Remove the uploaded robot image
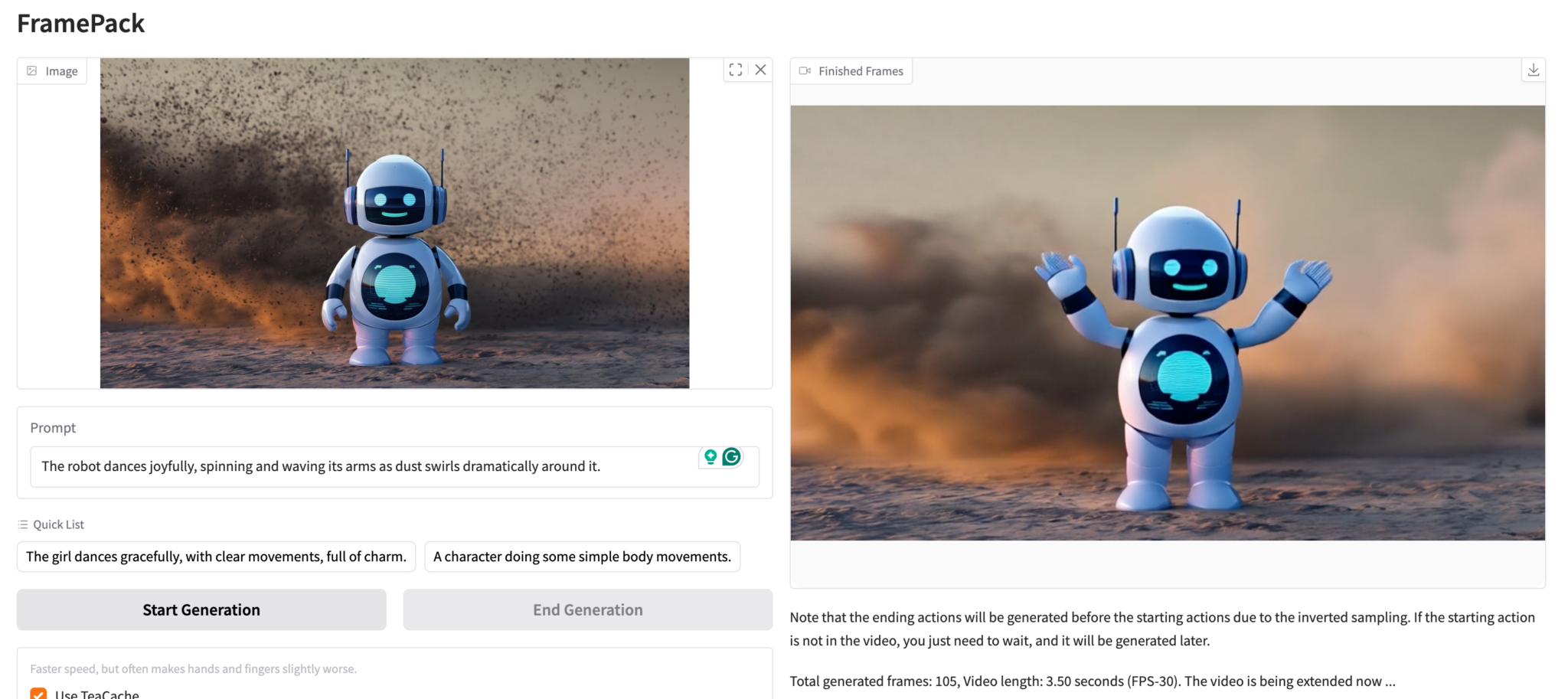 click(760, 70)
